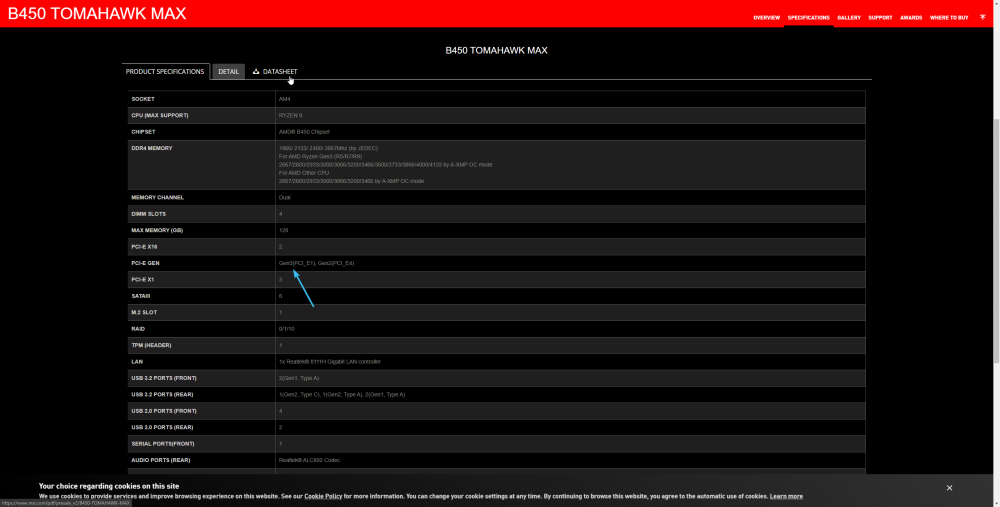Viewport: 1000px width, 507px height.
Task: Click the PCI-E X1 label
Action: [143, 280]
